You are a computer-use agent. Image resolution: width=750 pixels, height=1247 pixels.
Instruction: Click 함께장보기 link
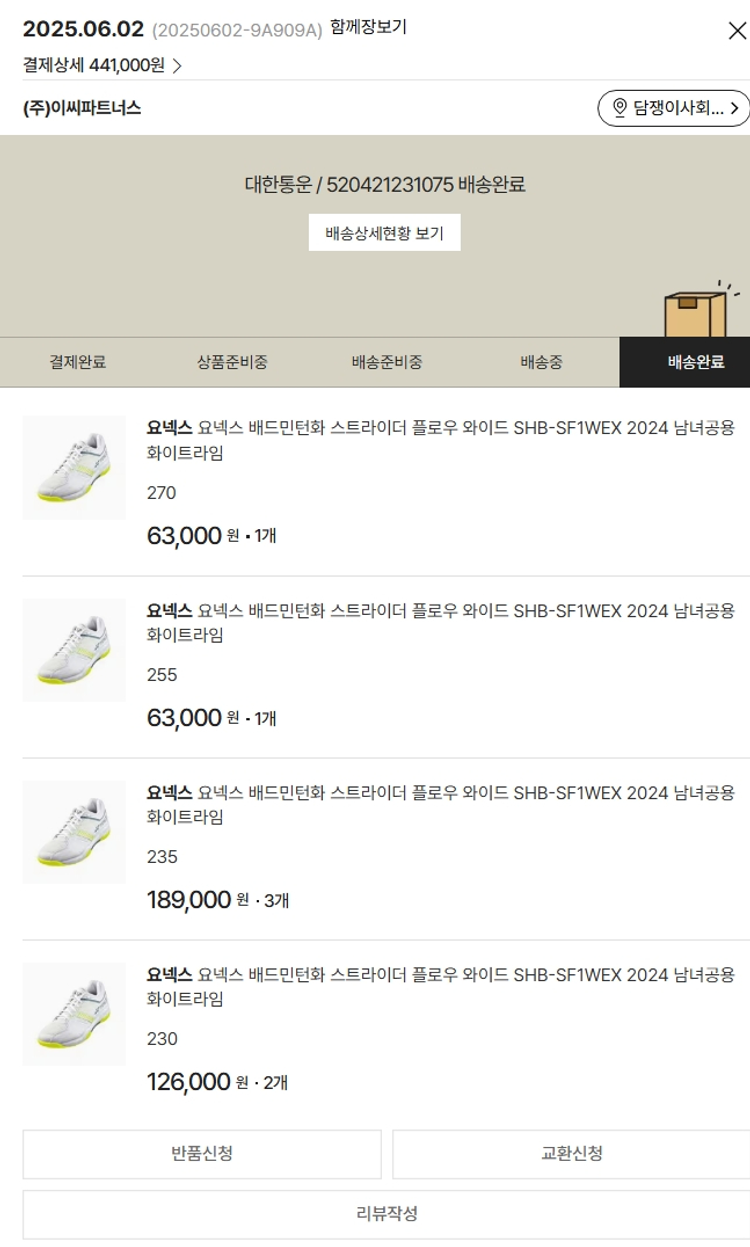coord(368,28)
